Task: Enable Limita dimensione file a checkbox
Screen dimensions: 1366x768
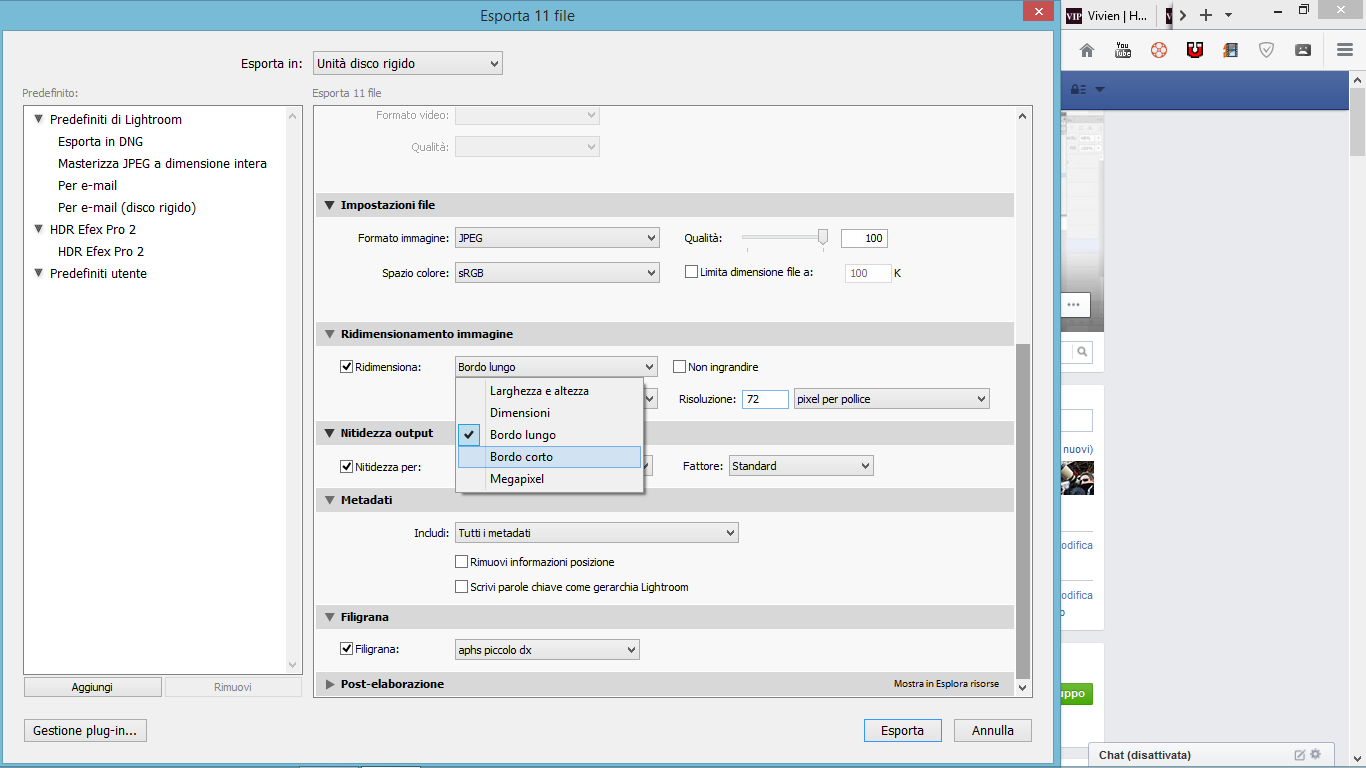Action: click(691, 271)
